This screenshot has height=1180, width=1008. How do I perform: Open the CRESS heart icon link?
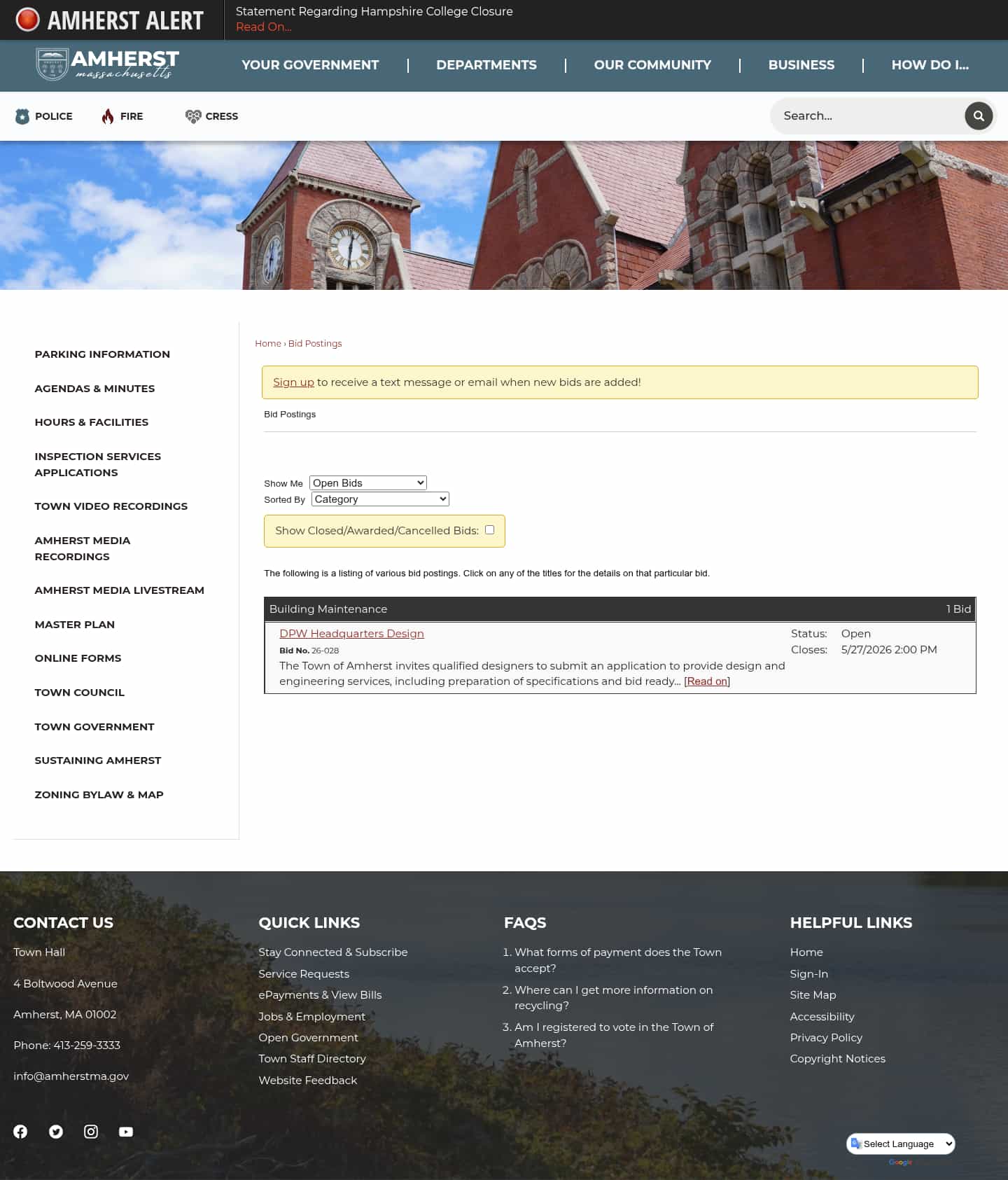(x=193, y=116)
